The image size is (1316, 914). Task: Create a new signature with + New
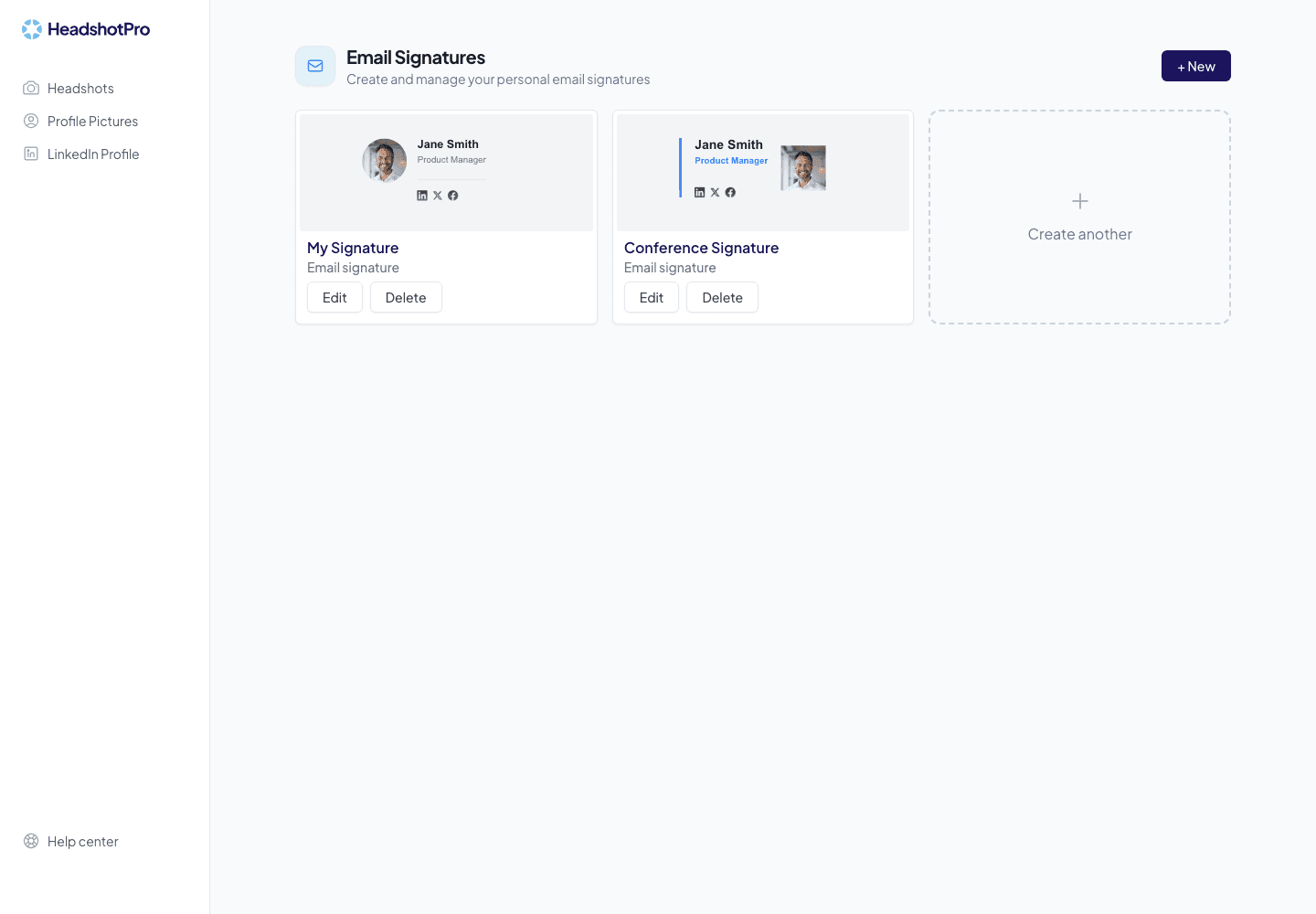(1196, 66)
